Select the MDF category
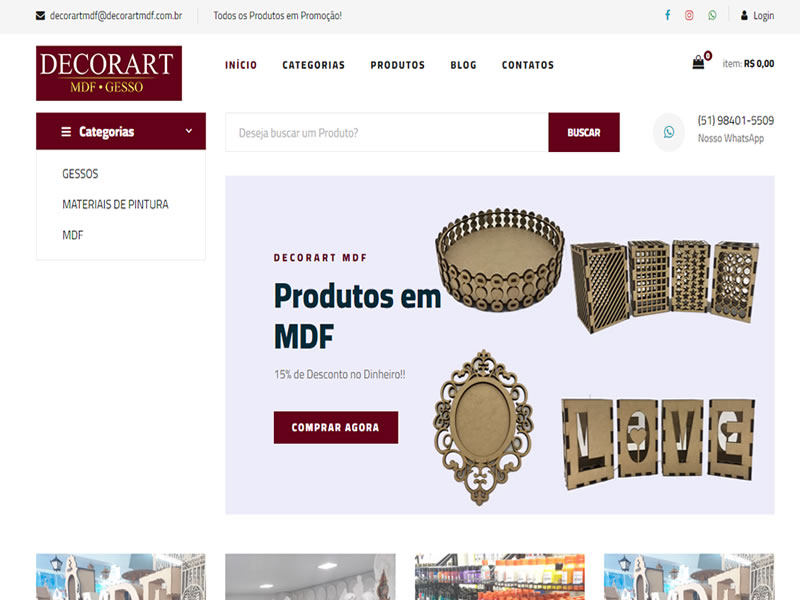The height and width of the screenshot is (600, 800). pos(72,235)
